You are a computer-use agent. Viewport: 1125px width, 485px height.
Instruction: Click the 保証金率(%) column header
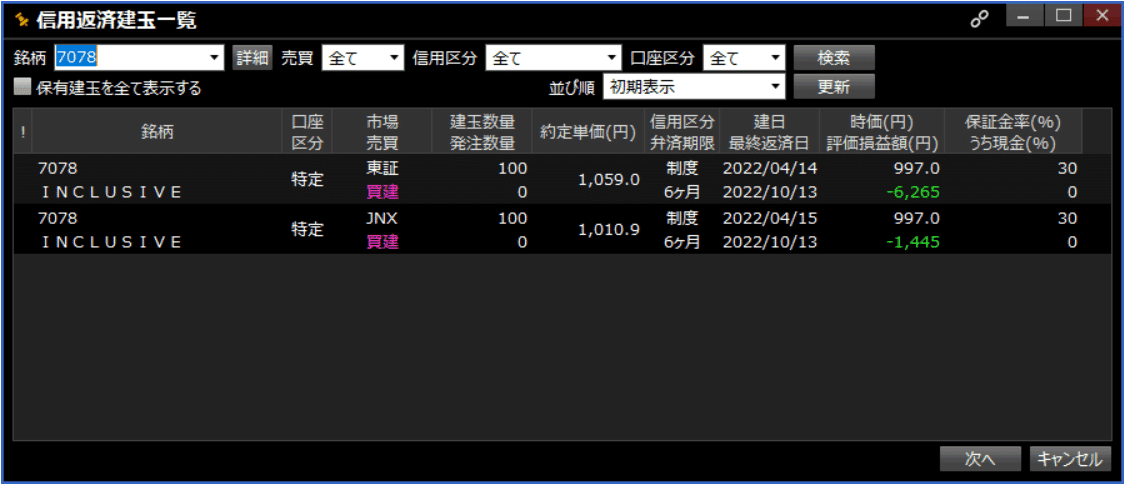(1013, 131)
